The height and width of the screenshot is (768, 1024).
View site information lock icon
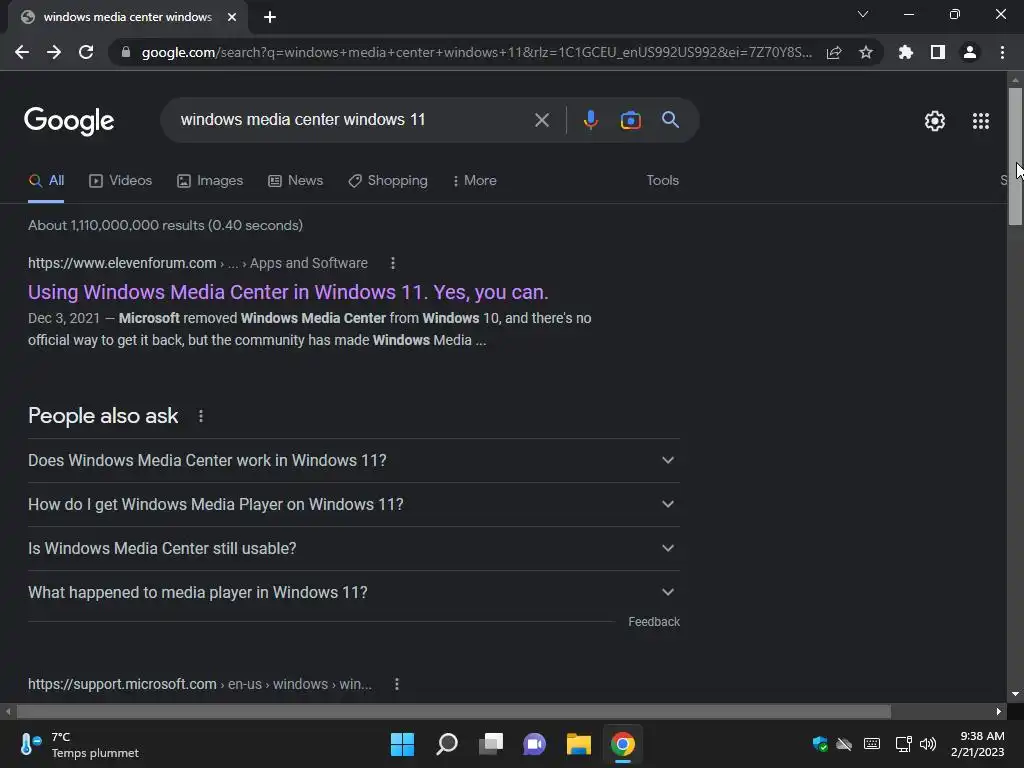click(125, 52)
